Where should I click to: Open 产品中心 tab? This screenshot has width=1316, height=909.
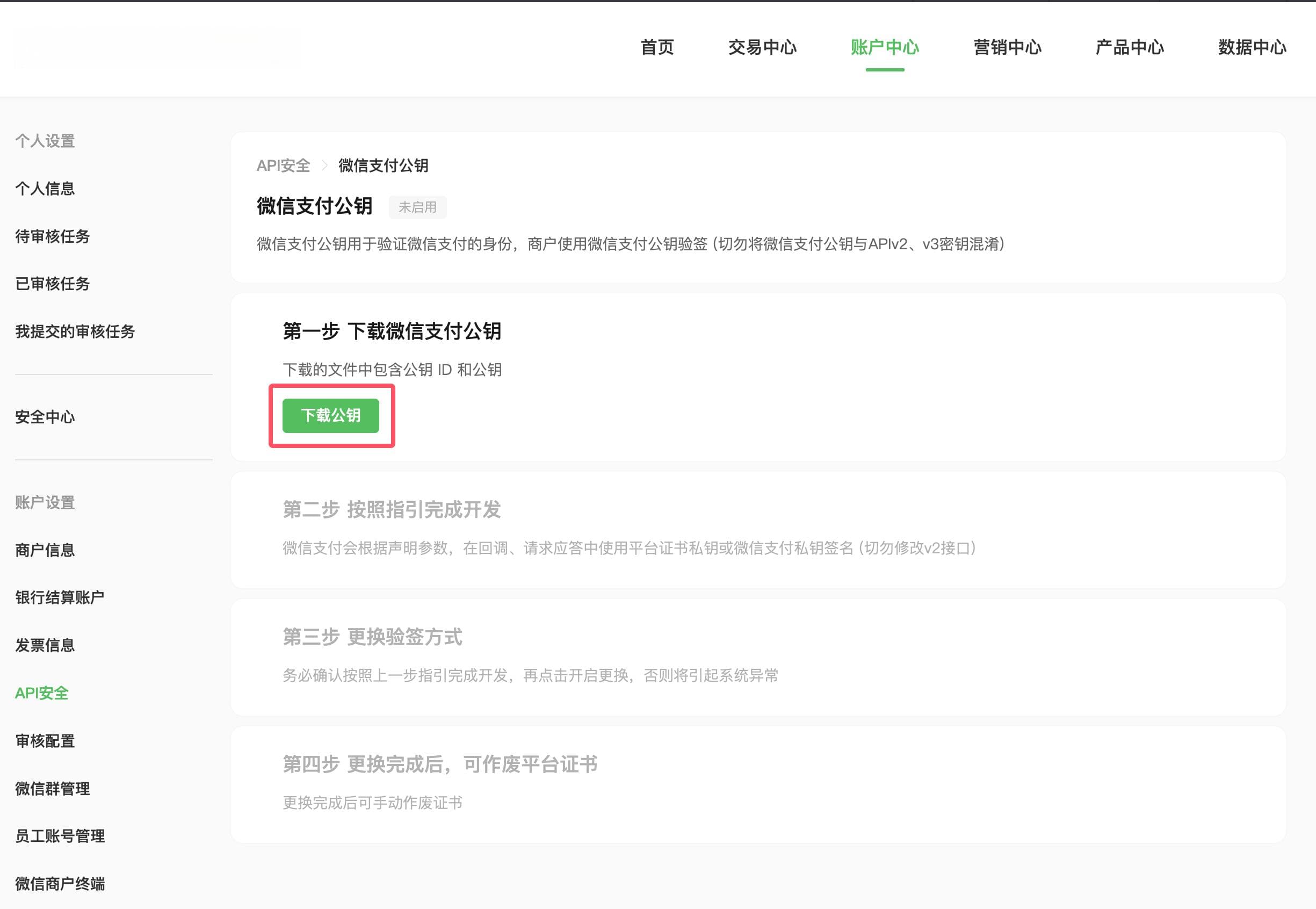click(x=1130, y=47)
